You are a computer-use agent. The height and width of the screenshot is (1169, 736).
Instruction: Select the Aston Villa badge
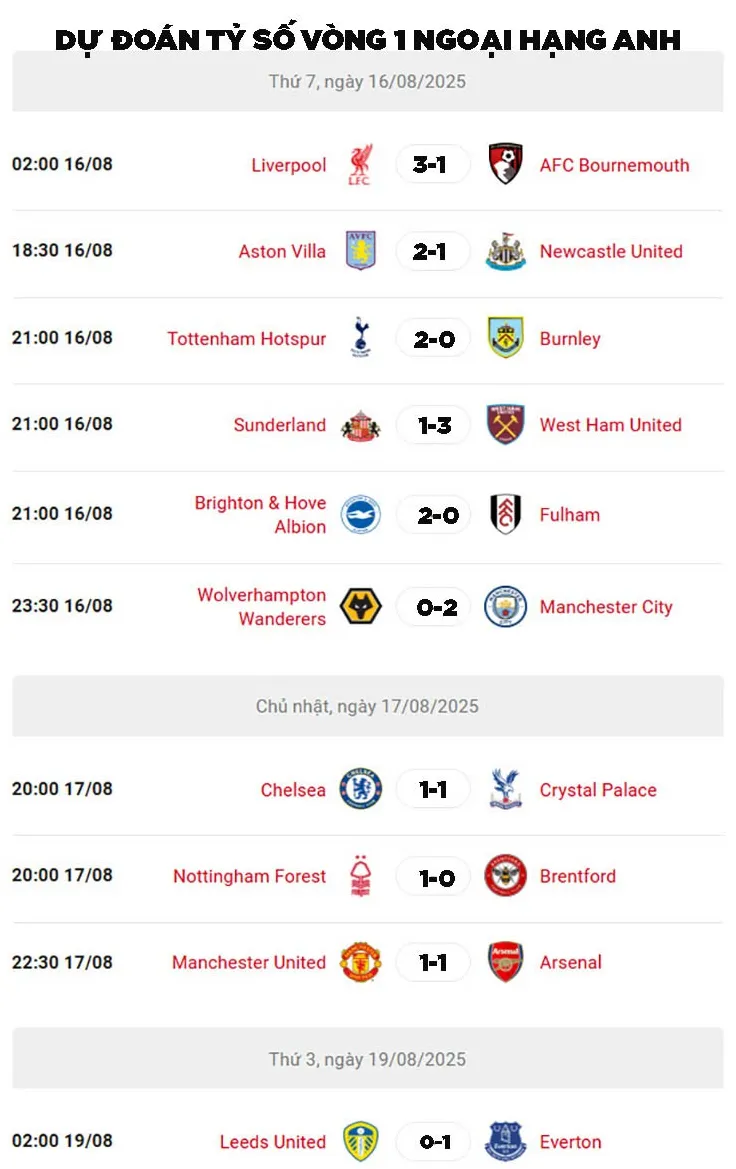point(360,251)
